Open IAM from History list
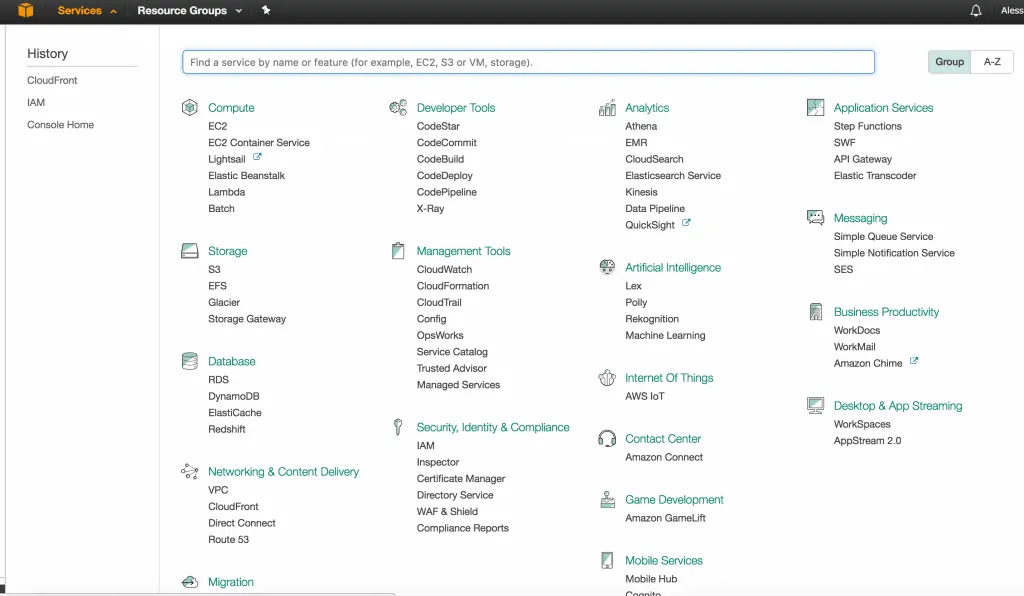Image resolution: width=1024 pixels, height=596 pixels. tap(36, 102)
